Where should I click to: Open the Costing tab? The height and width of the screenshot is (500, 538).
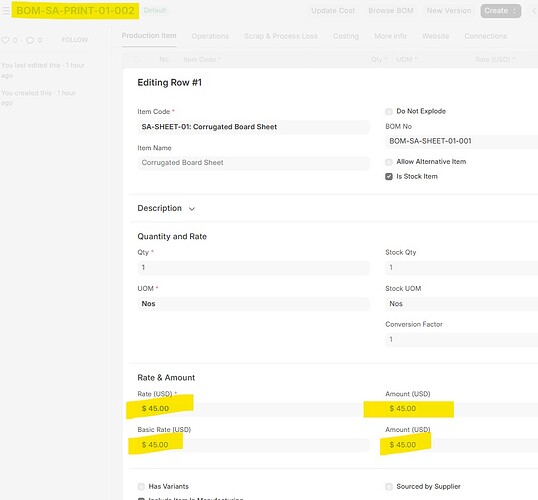tap(346, 36)
